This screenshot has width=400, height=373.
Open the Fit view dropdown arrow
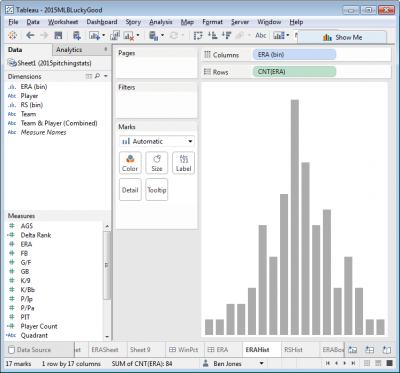tap(288, 35)
